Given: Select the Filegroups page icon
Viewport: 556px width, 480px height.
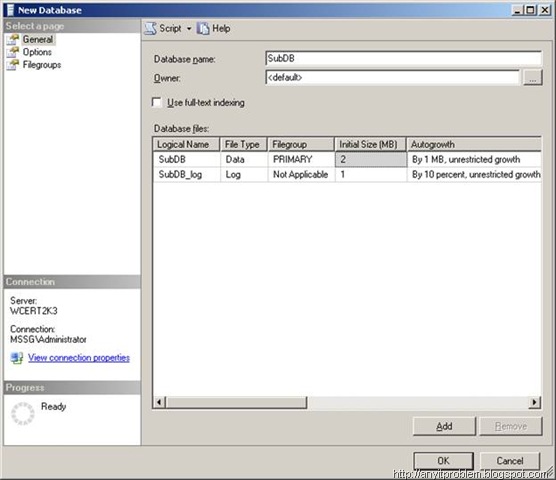Looking at the screenshot, I should coord(13,65).
